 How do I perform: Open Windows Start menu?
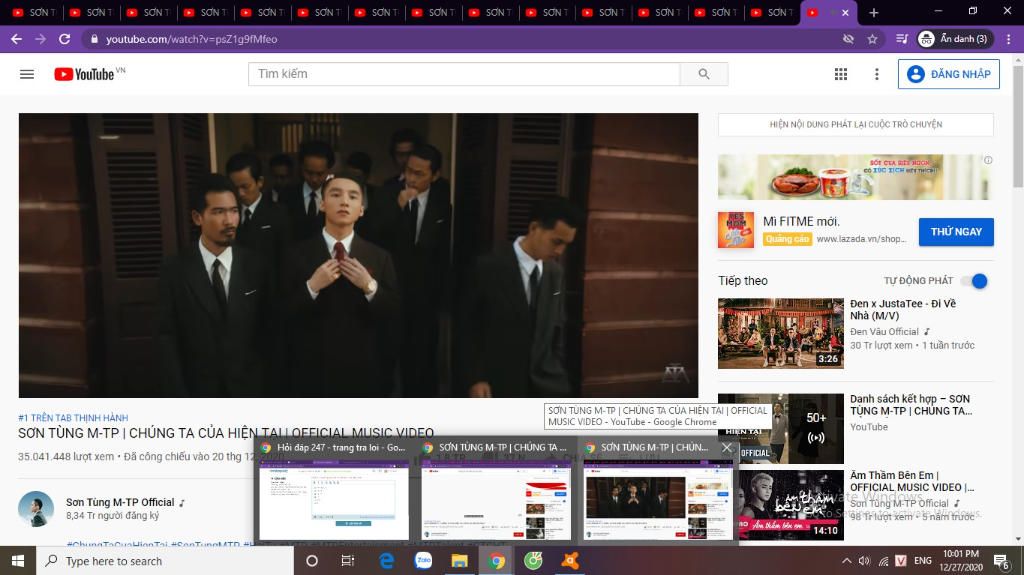tap(18, 561)
